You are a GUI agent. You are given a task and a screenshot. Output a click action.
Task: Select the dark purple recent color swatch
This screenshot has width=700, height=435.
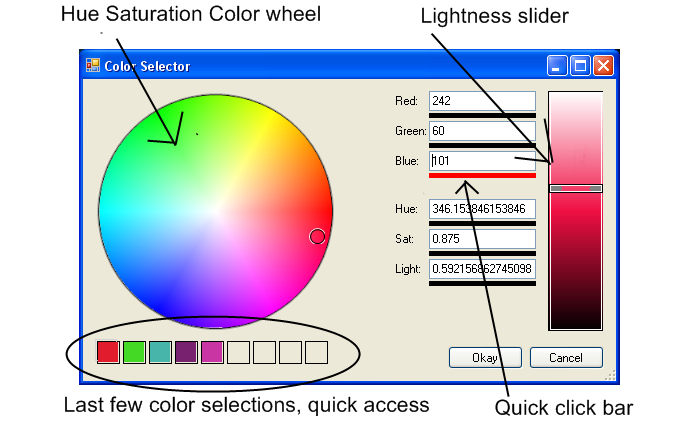pyautogui.click(x=186, y=352)
